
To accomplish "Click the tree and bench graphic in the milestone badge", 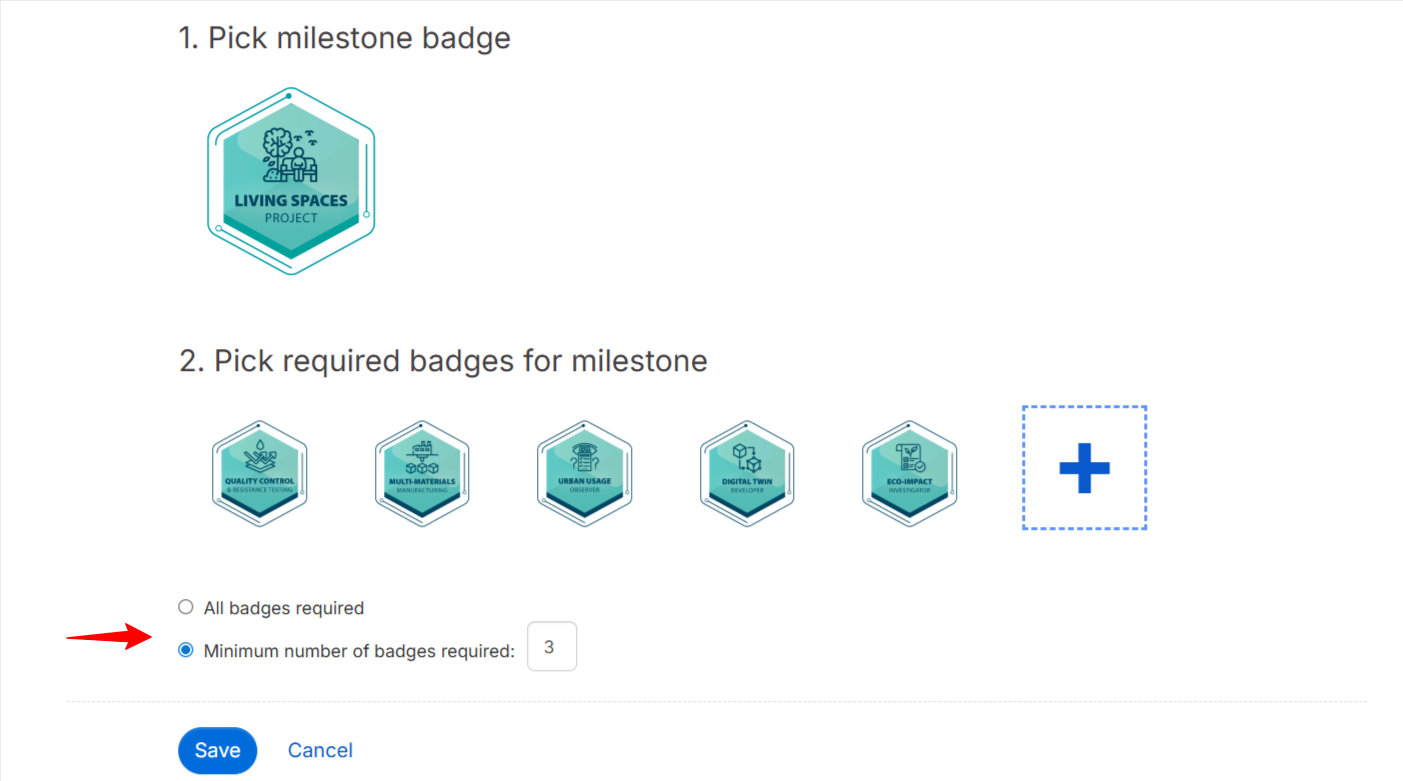I will (289, 155).
